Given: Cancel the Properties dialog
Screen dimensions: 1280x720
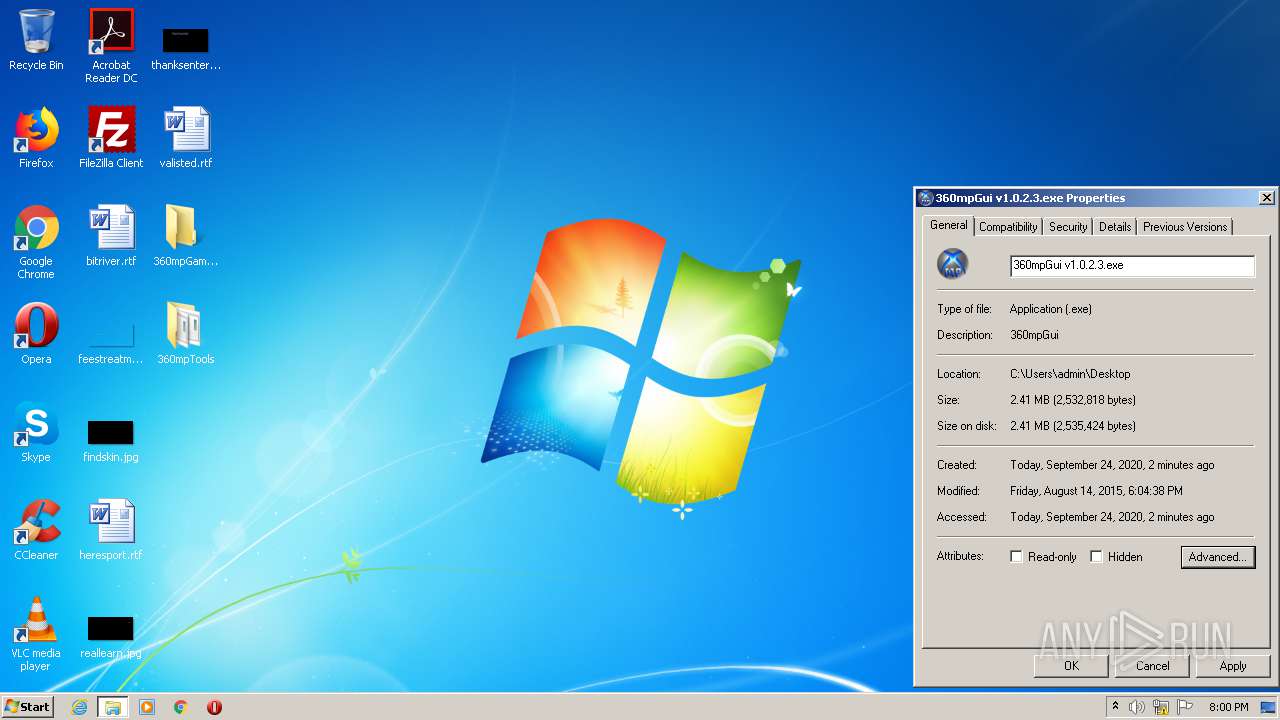Looking at the screenshot, I should (x=1152, y=666).
